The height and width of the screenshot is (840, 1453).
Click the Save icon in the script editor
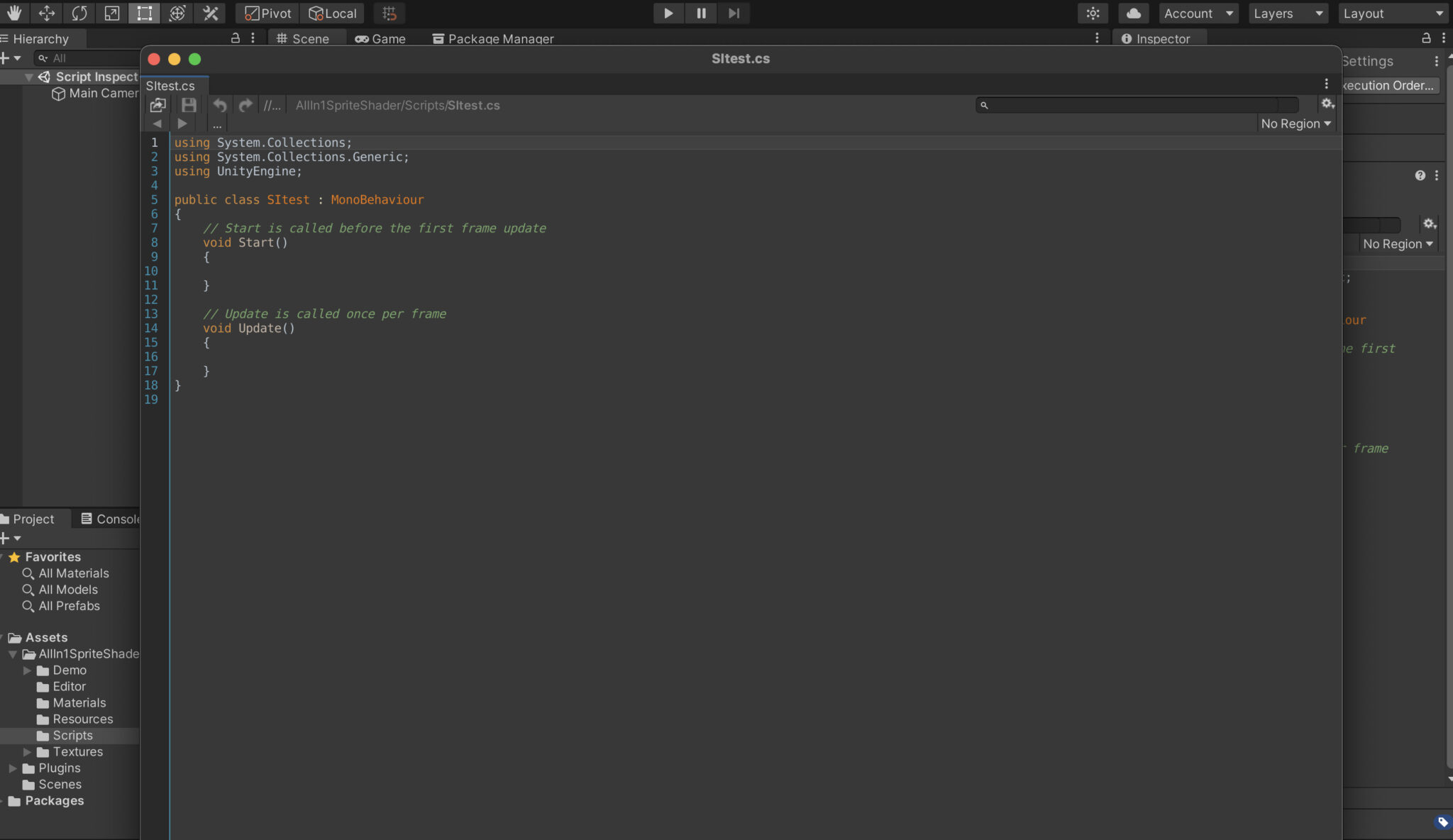pos(188,104)
